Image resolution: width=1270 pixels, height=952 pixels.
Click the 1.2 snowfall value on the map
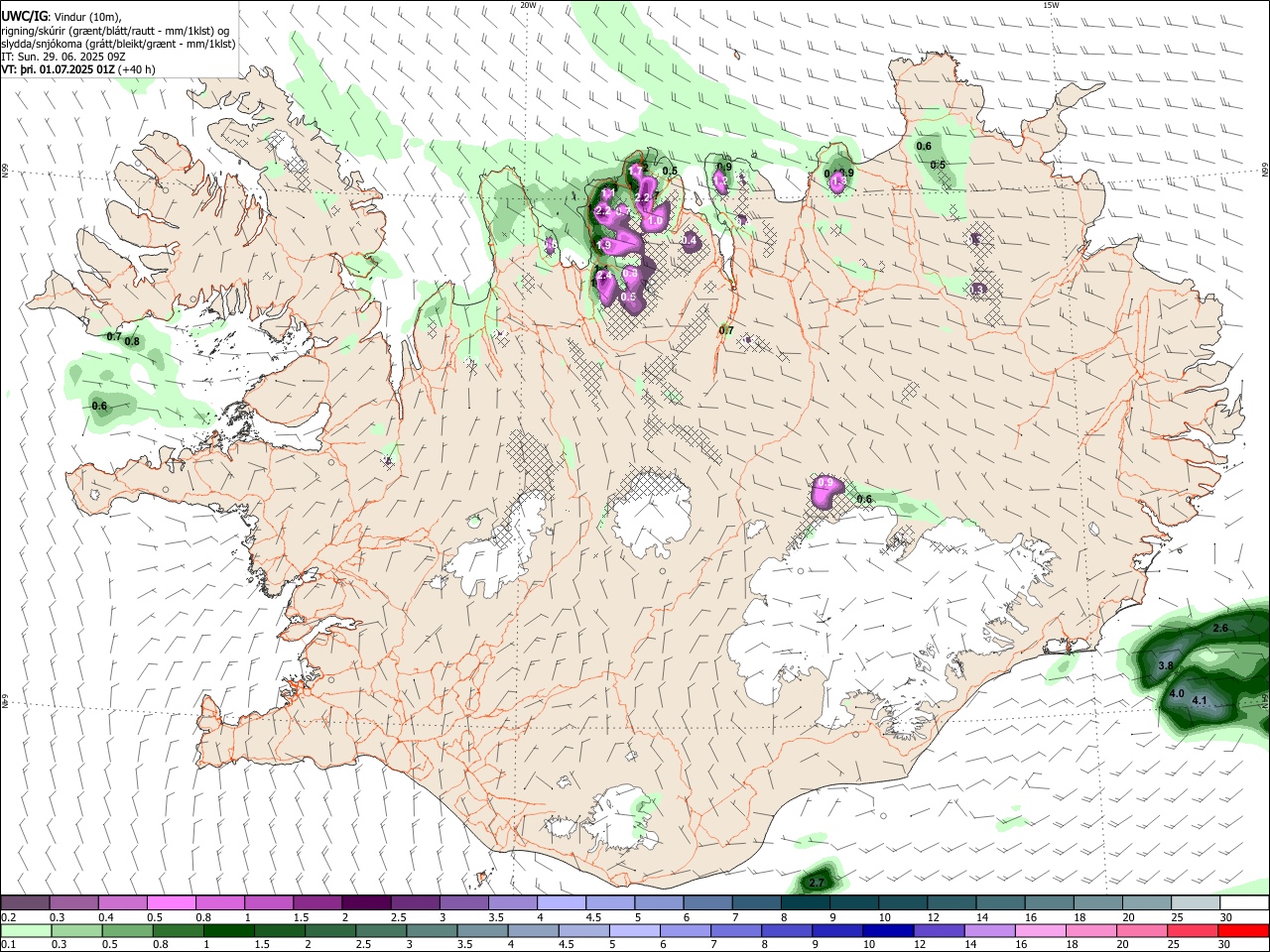click(720, 180)
